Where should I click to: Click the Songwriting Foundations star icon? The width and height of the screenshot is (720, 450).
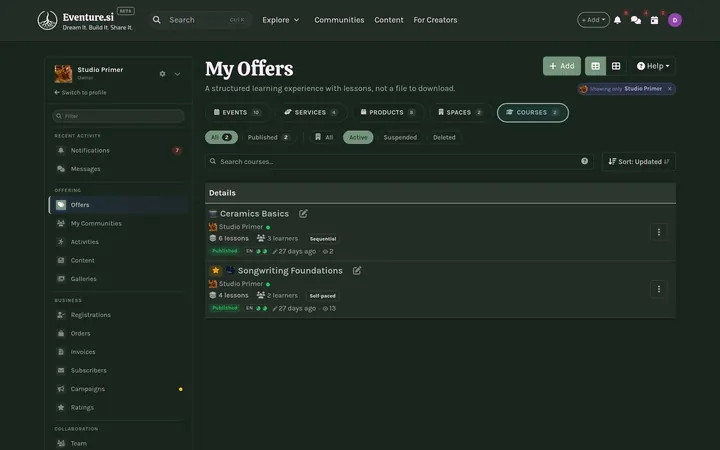[x=215, y=270]
